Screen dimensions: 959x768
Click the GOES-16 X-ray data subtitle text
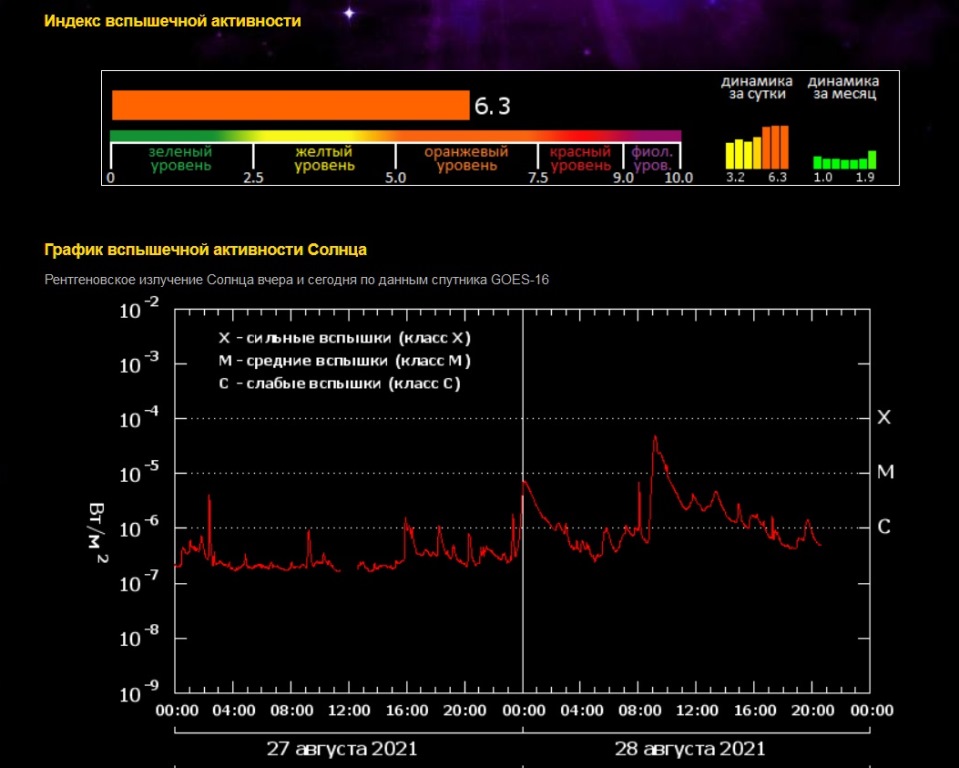pos(296,280)
